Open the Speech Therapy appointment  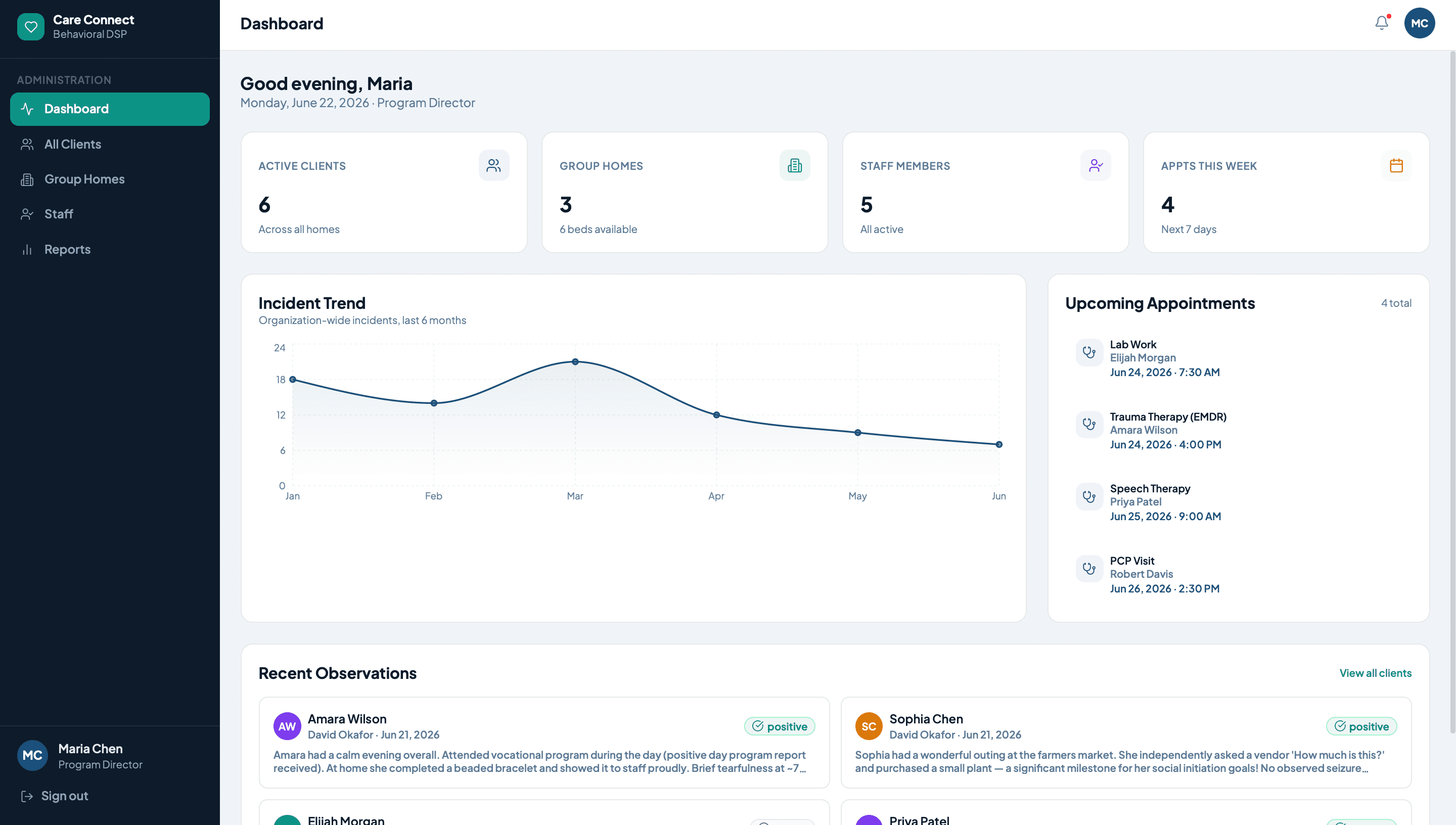[1239, 502]
